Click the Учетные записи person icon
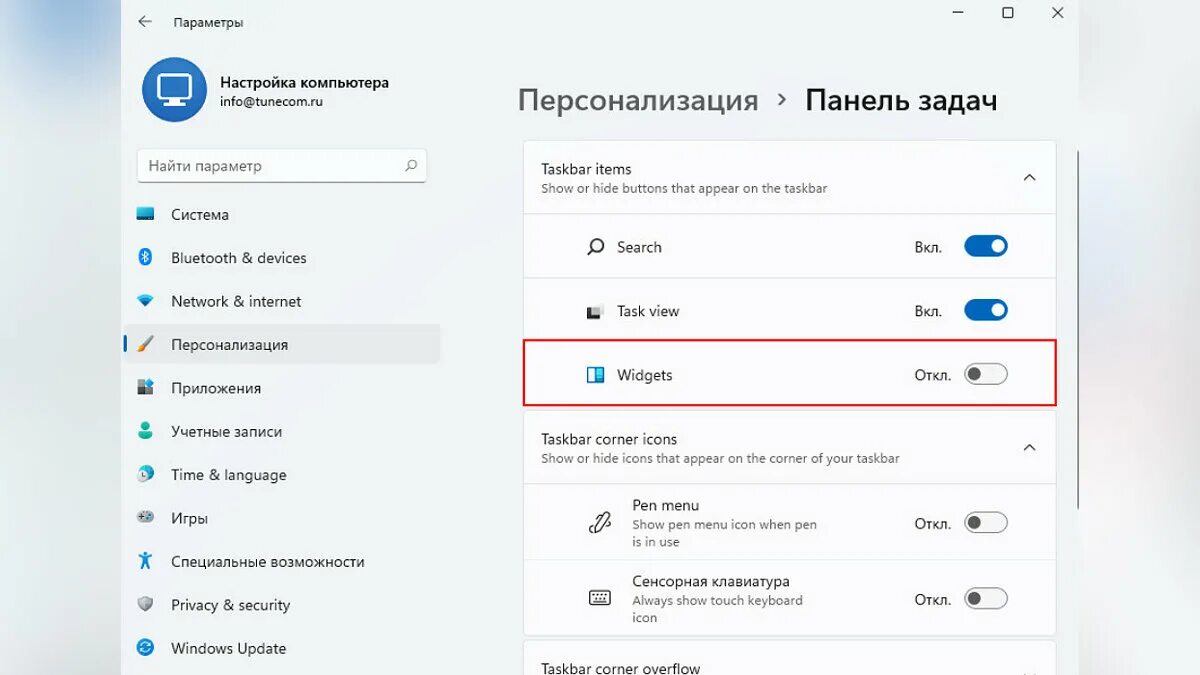 click(145, 431)
